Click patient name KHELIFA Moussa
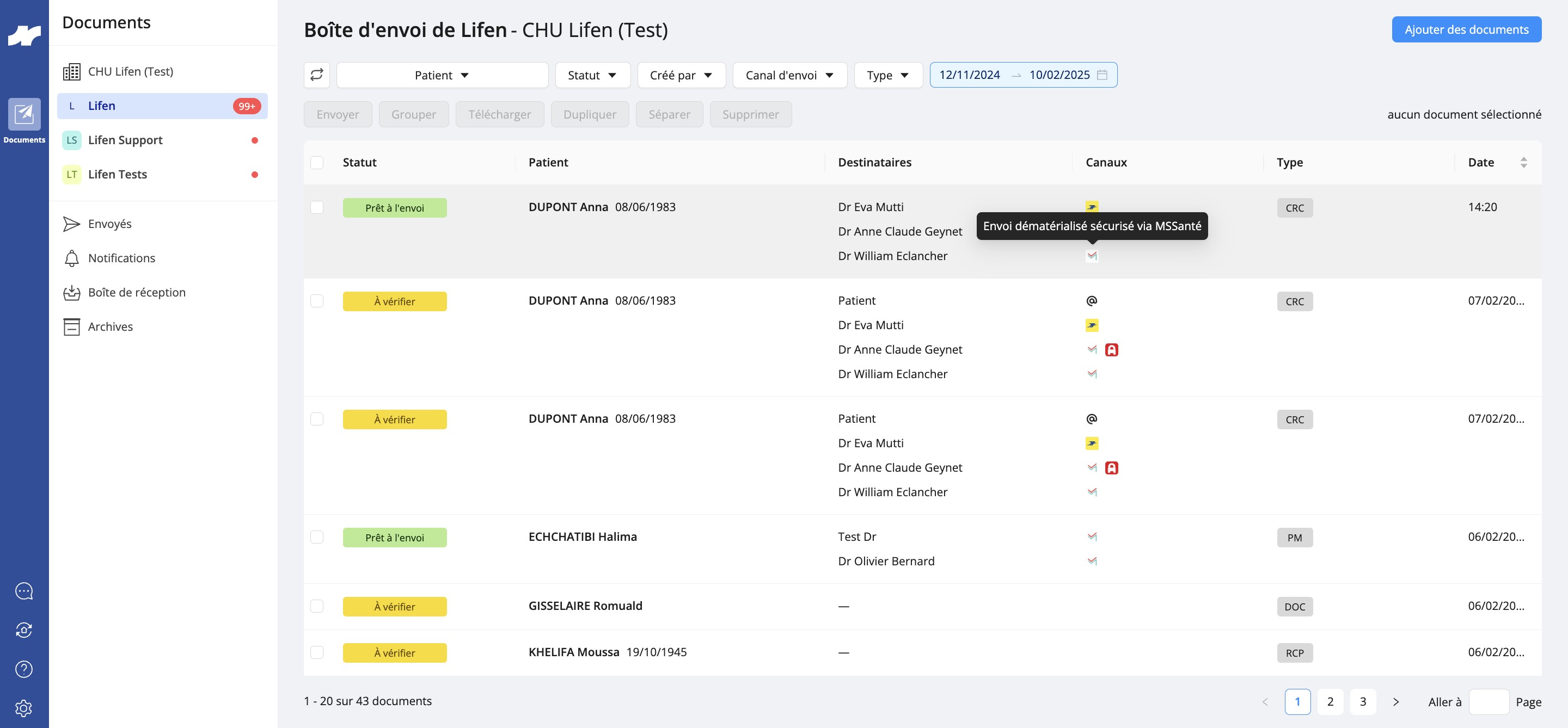The image size is (1568, 728). (x=573, y=652)
